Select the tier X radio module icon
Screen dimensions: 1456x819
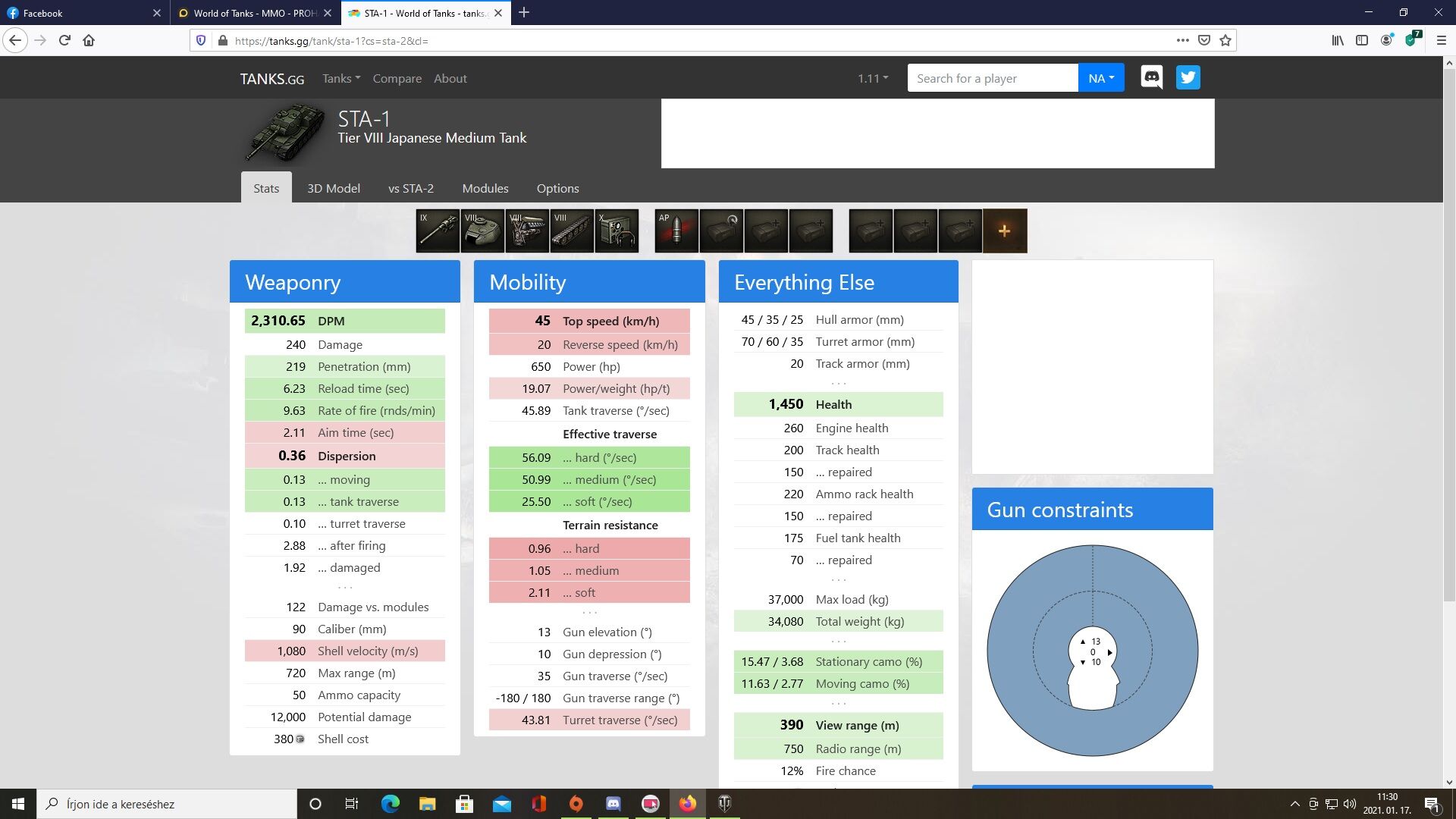coord(617,231)
